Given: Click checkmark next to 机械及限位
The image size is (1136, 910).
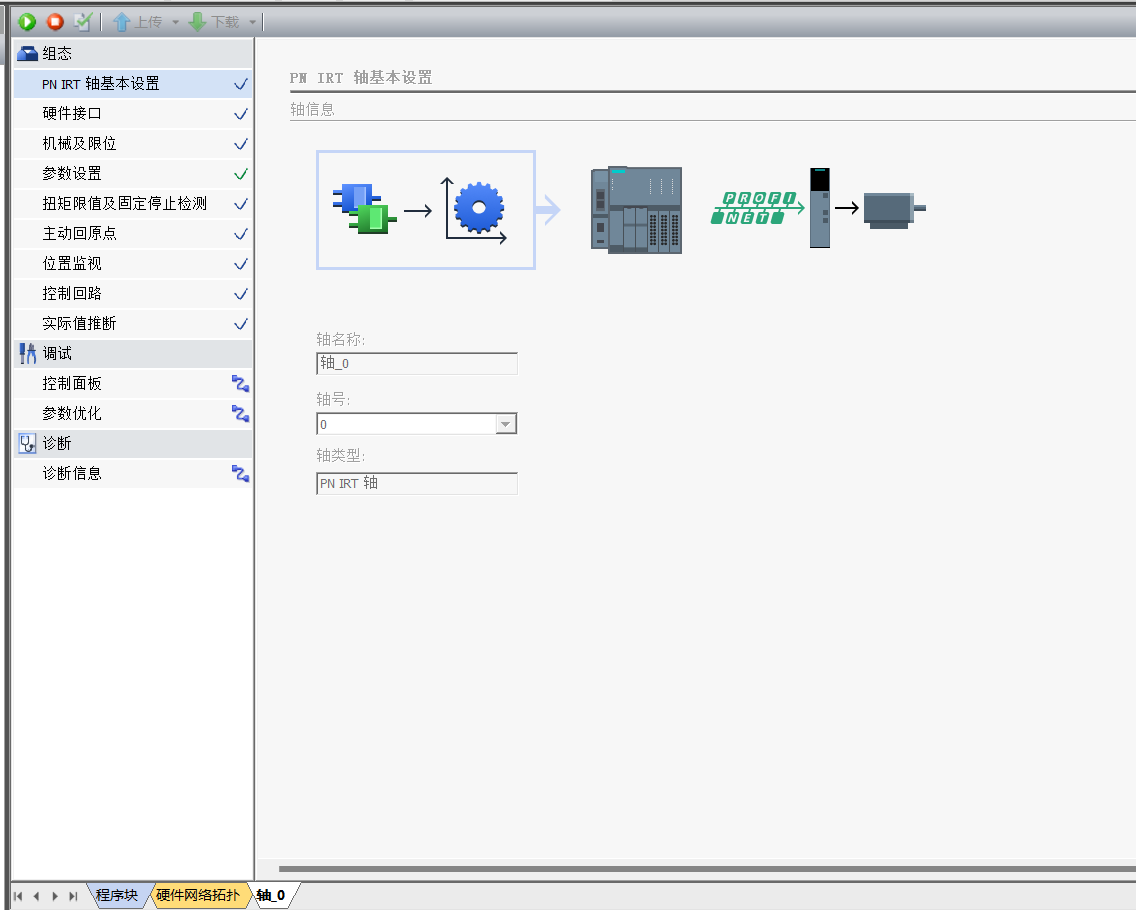Looking at the screenshot, I should coord(241,144).
